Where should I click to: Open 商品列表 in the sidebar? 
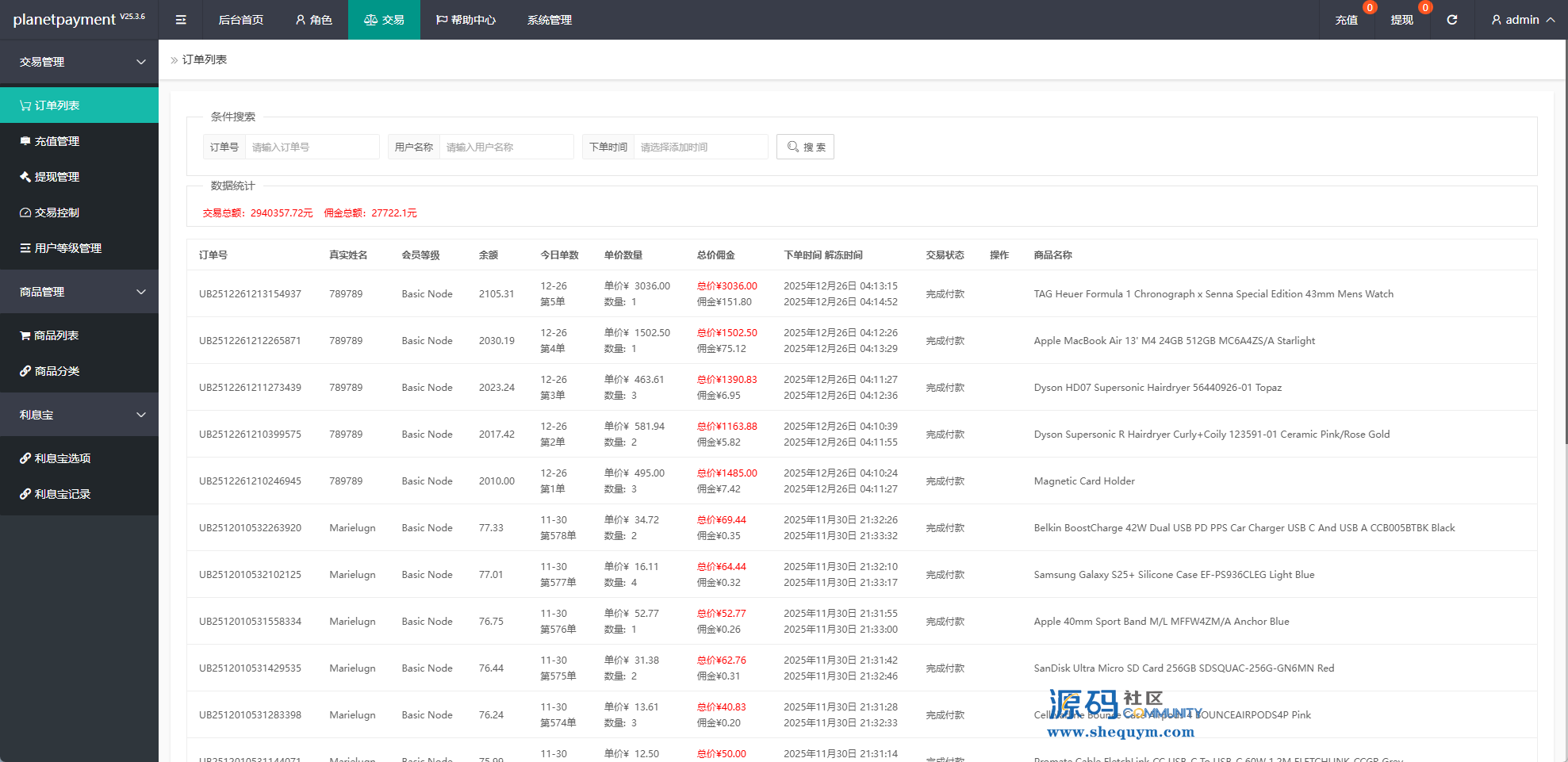[x=56, y=335]
